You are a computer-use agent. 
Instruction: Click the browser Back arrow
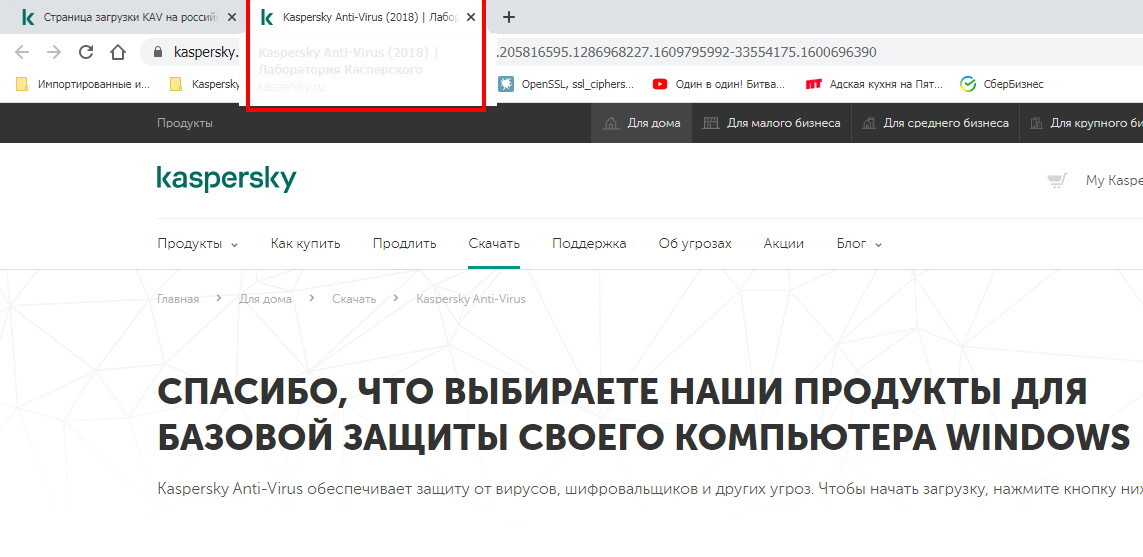click(22, 52)
